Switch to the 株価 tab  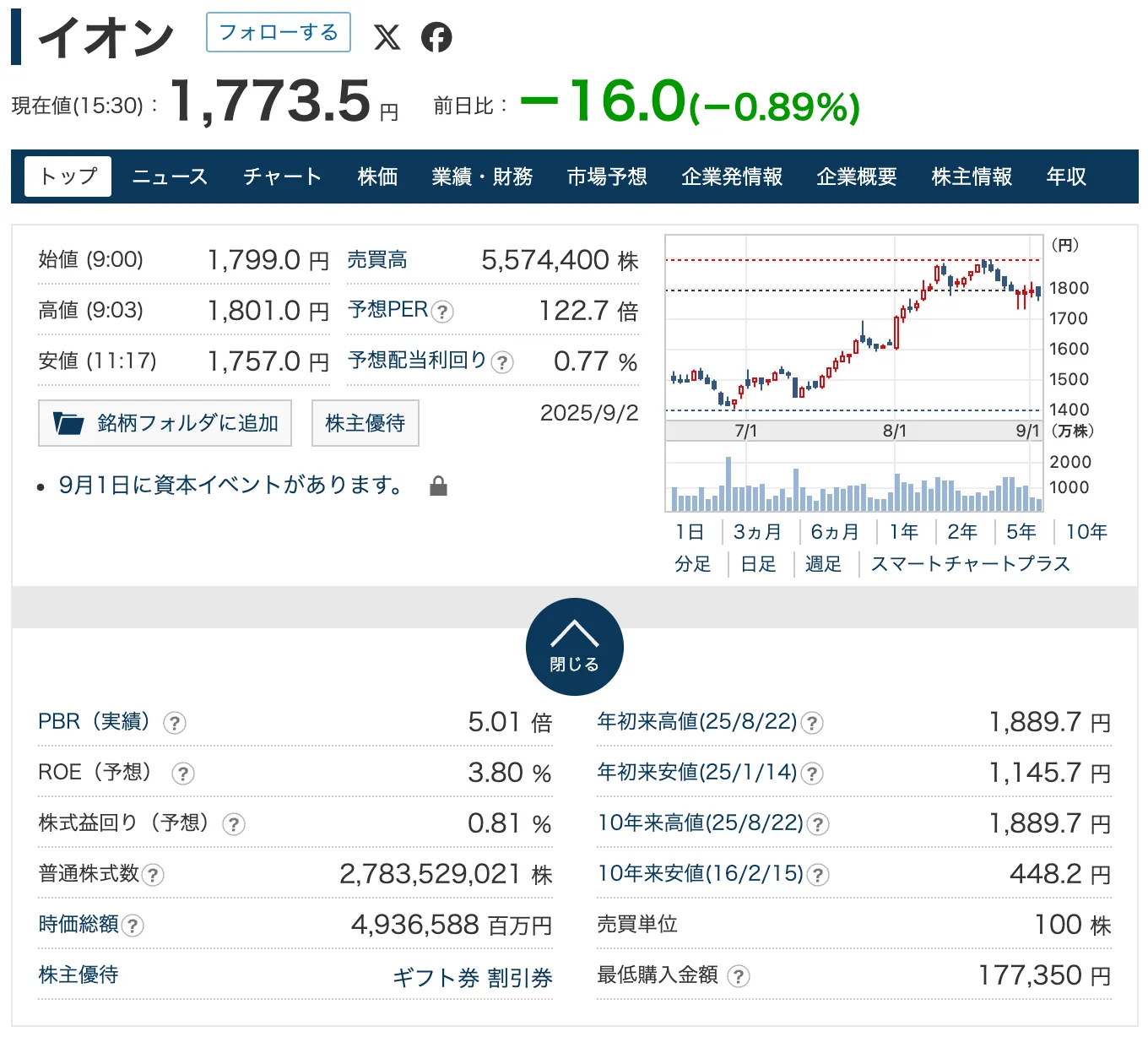pyautogui.click(x=377, y=176)
